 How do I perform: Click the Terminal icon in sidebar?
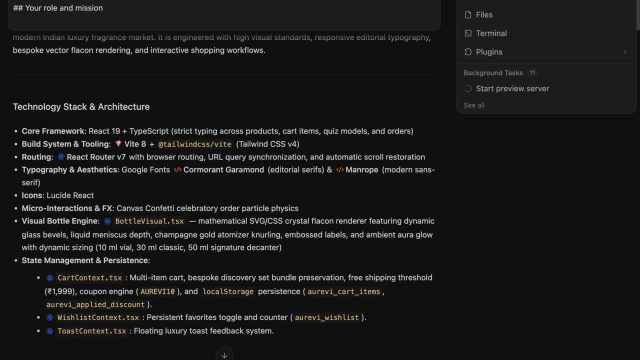468,33
